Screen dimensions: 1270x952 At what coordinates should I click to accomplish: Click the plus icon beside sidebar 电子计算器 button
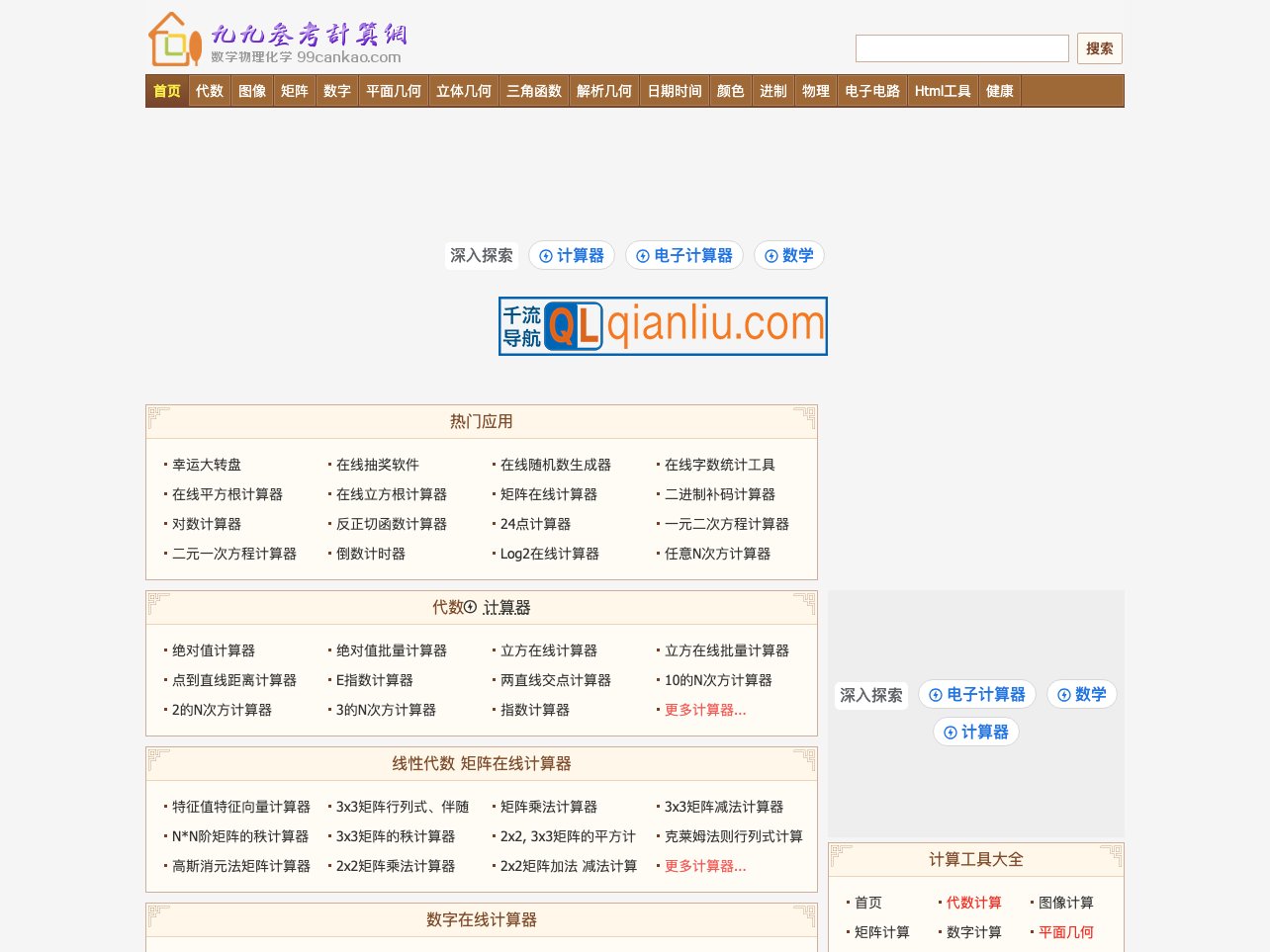(935, 694)
